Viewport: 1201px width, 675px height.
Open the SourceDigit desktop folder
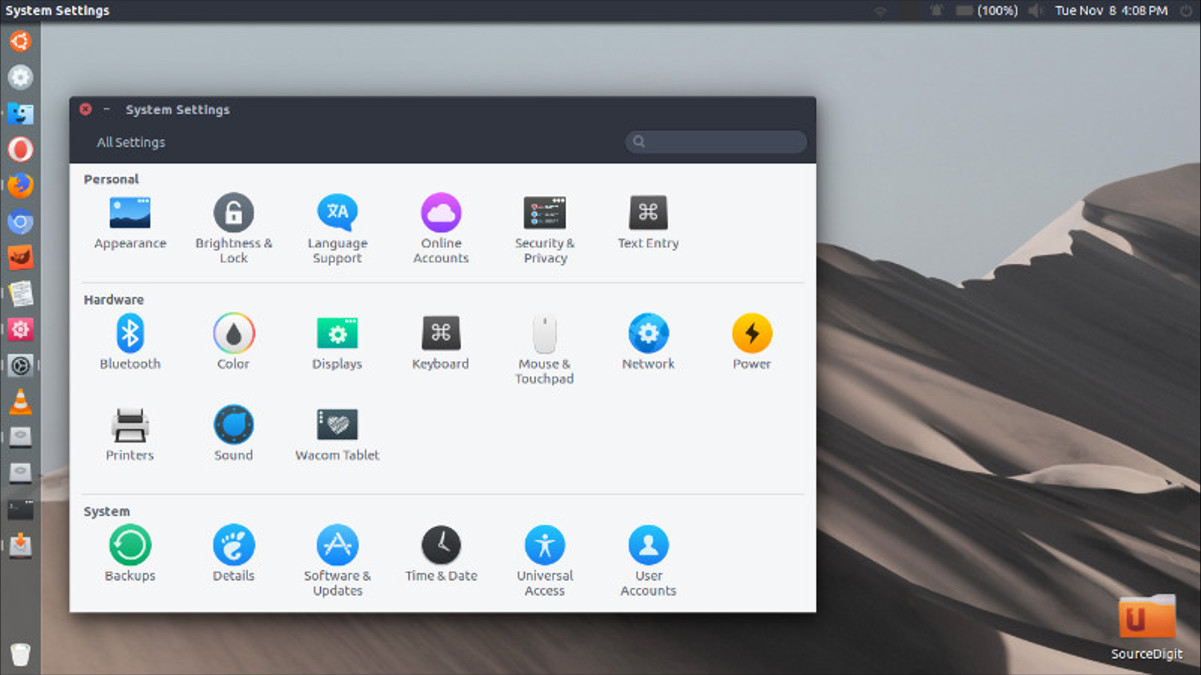(1147, 627)
